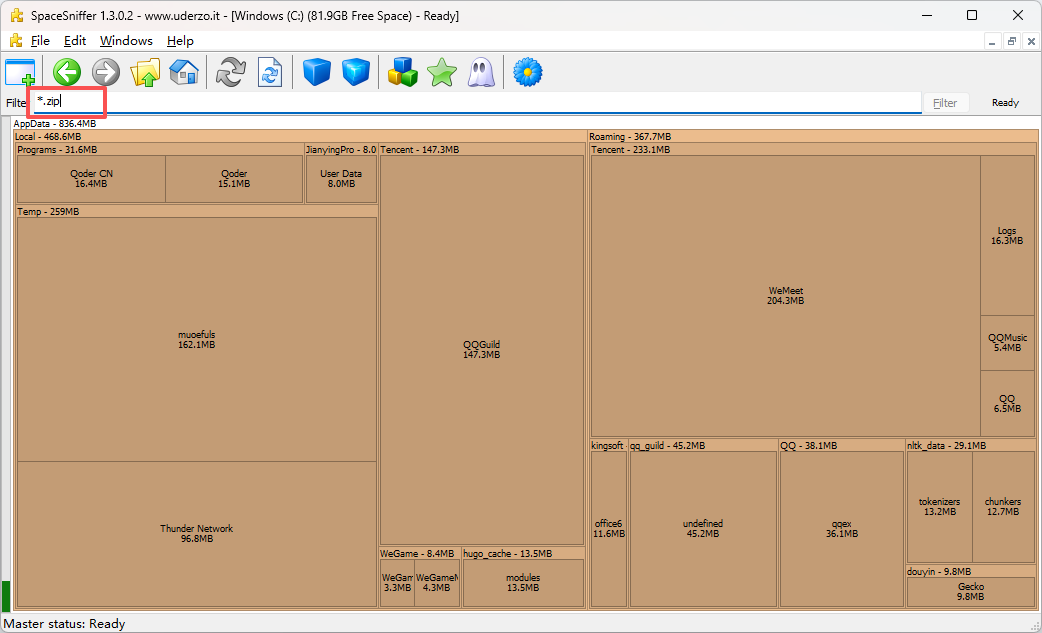Viewport: 1042px width, 633px height.
Task: Click into the filter field containing *.zip
Action: point(478,102)
